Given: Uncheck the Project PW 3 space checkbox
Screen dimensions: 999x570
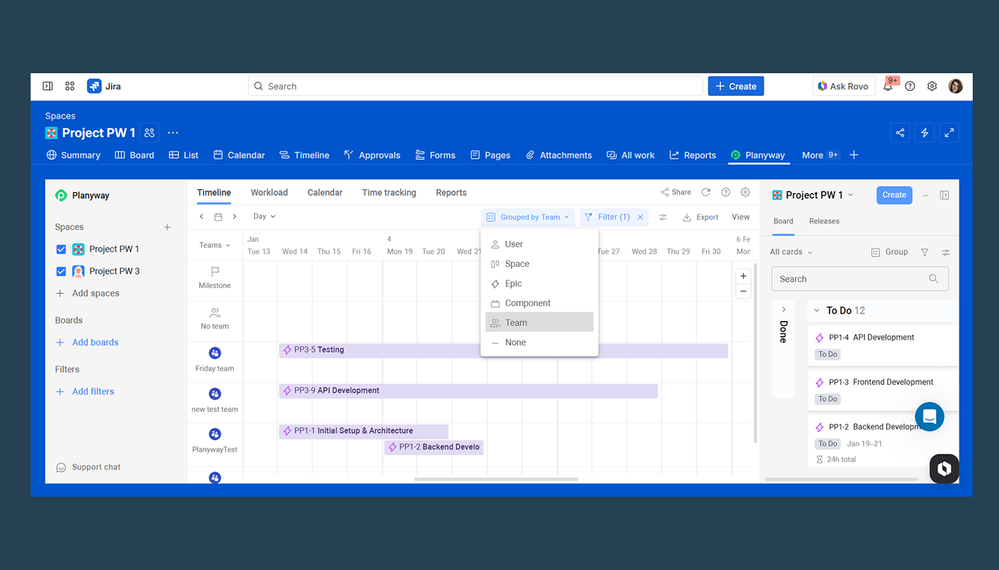Looking at the screenshot, I should [61, 271].
